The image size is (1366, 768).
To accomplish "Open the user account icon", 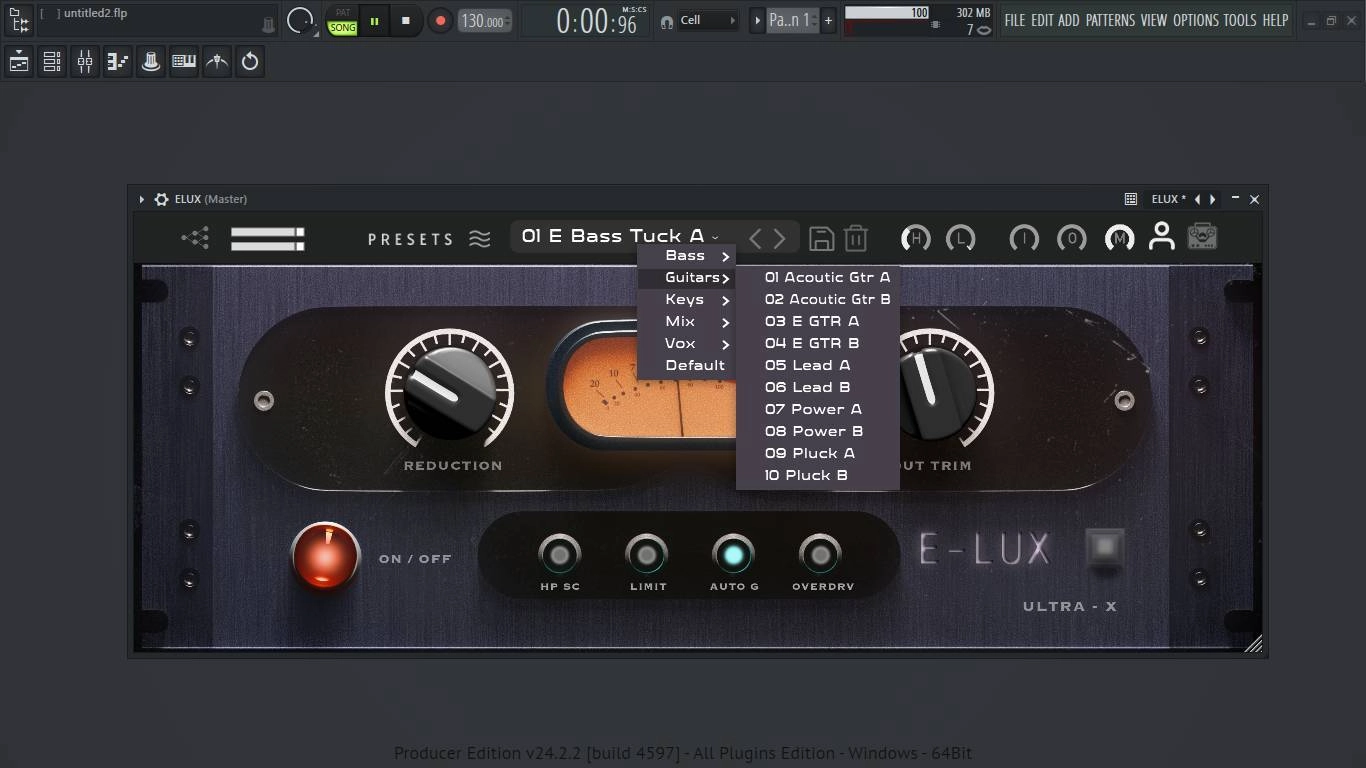I will coord(1161,236).
